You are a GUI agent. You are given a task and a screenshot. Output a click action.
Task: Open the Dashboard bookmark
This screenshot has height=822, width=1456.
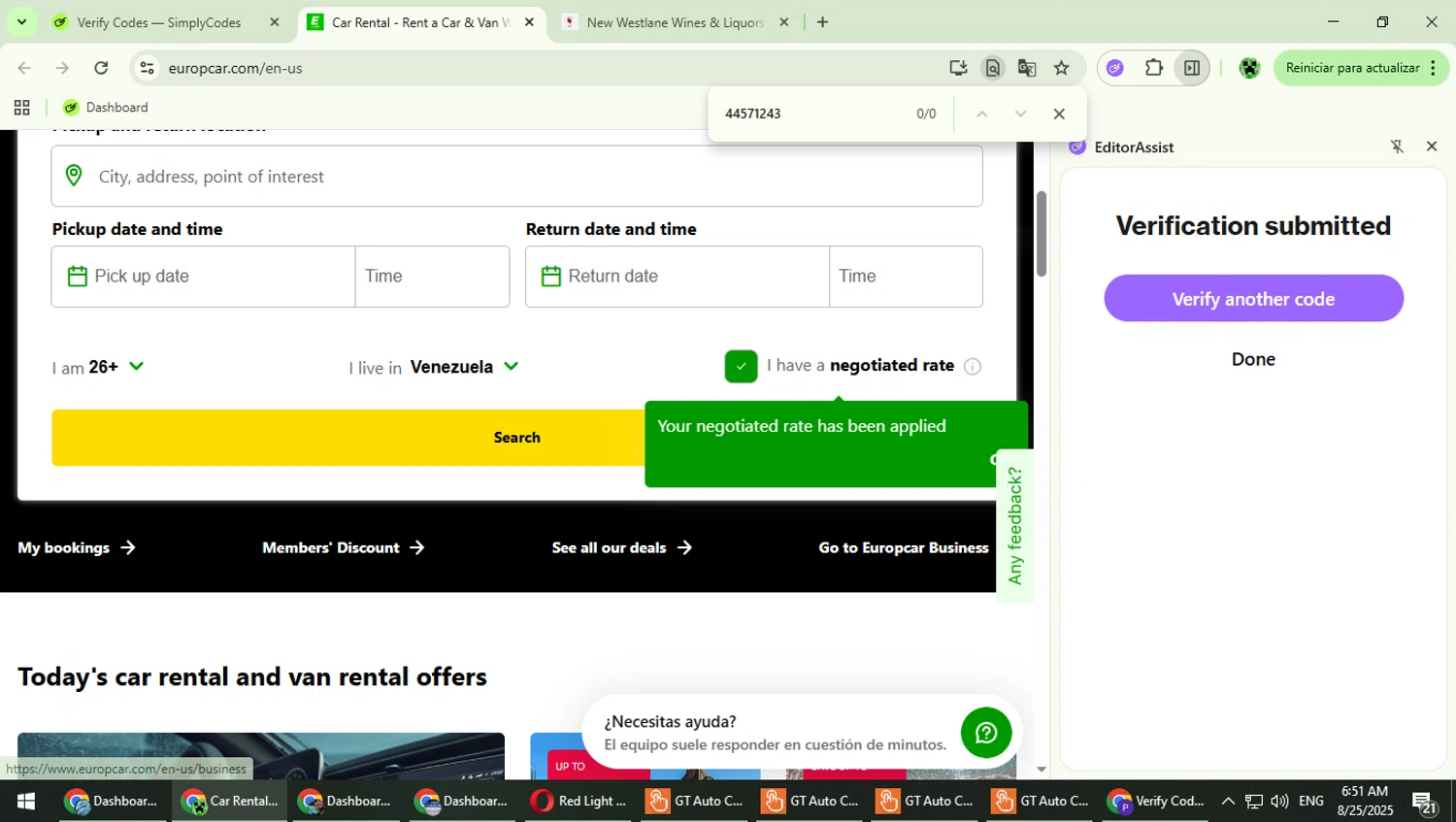click(105, 108)
